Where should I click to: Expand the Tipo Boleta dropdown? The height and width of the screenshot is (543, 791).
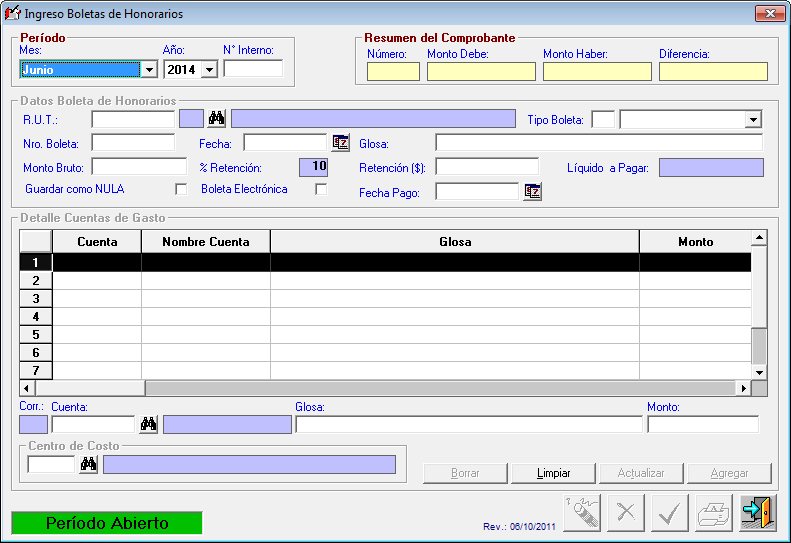(753, 120)
